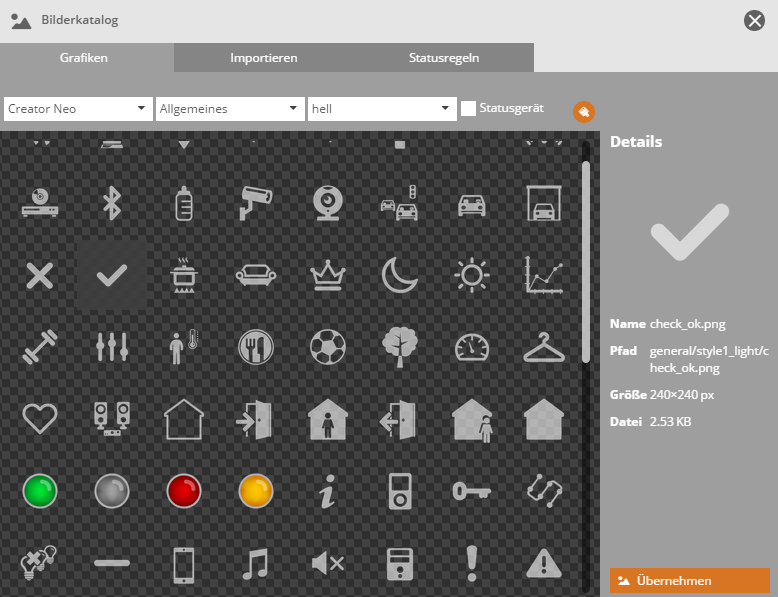Click the icon grid vertical scrollbar

[586, 260]
